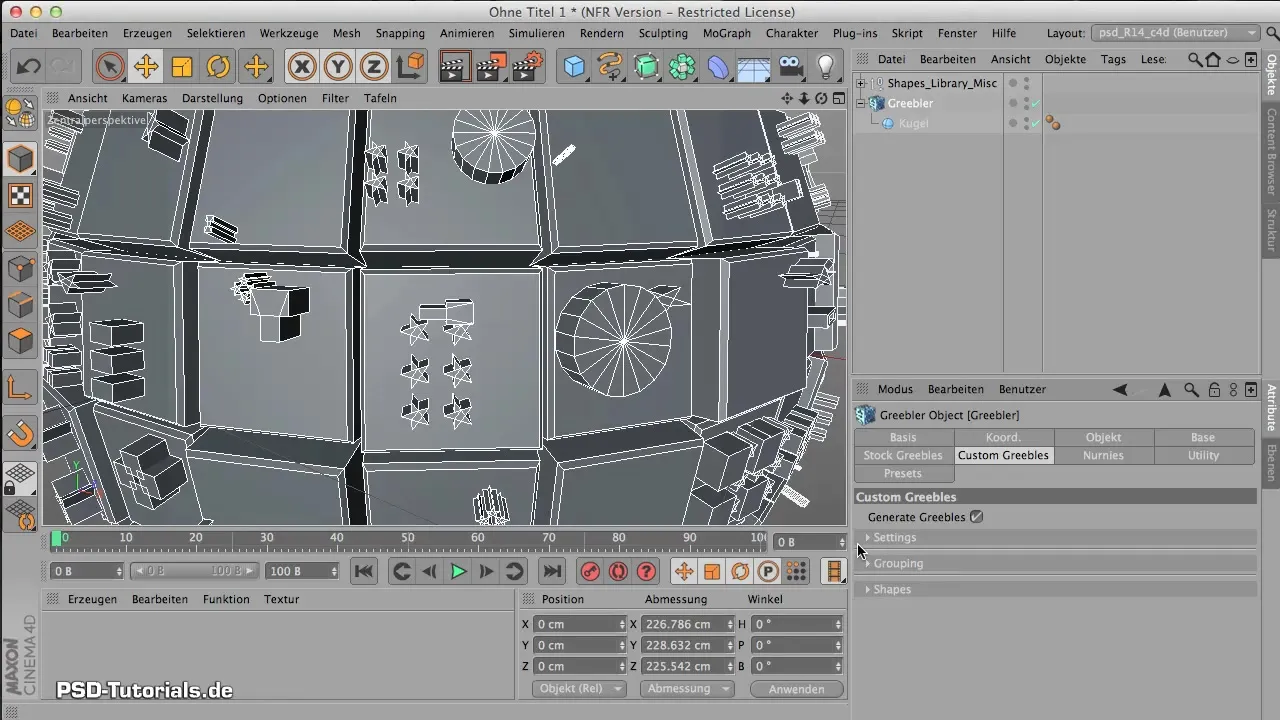Image resolution: width=1280 pixels, height=720 pixels.
Task: Open the Layout dropdown psd_R14_c4d
Action: point(1176,33)
